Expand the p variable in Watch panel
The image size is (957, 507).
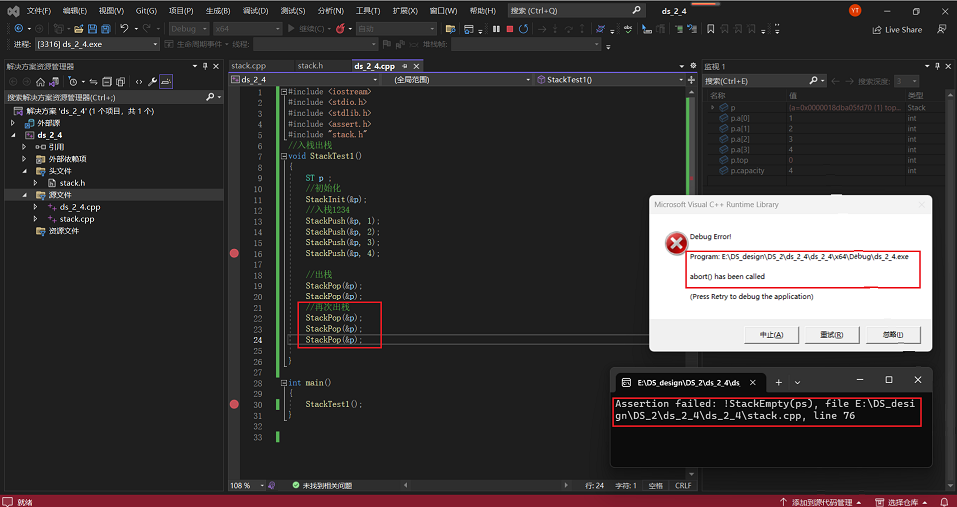[712, 107]
